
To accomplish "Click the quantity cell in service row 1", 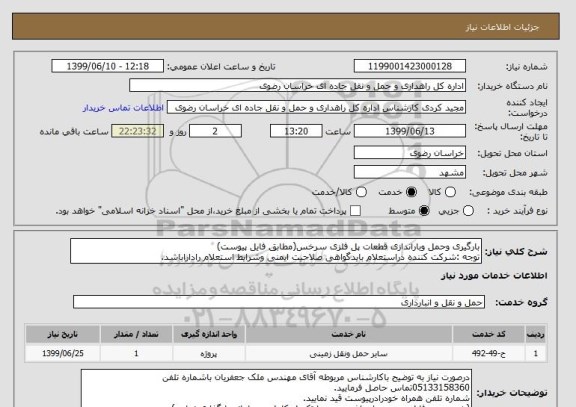I will (x=136, y=354).
